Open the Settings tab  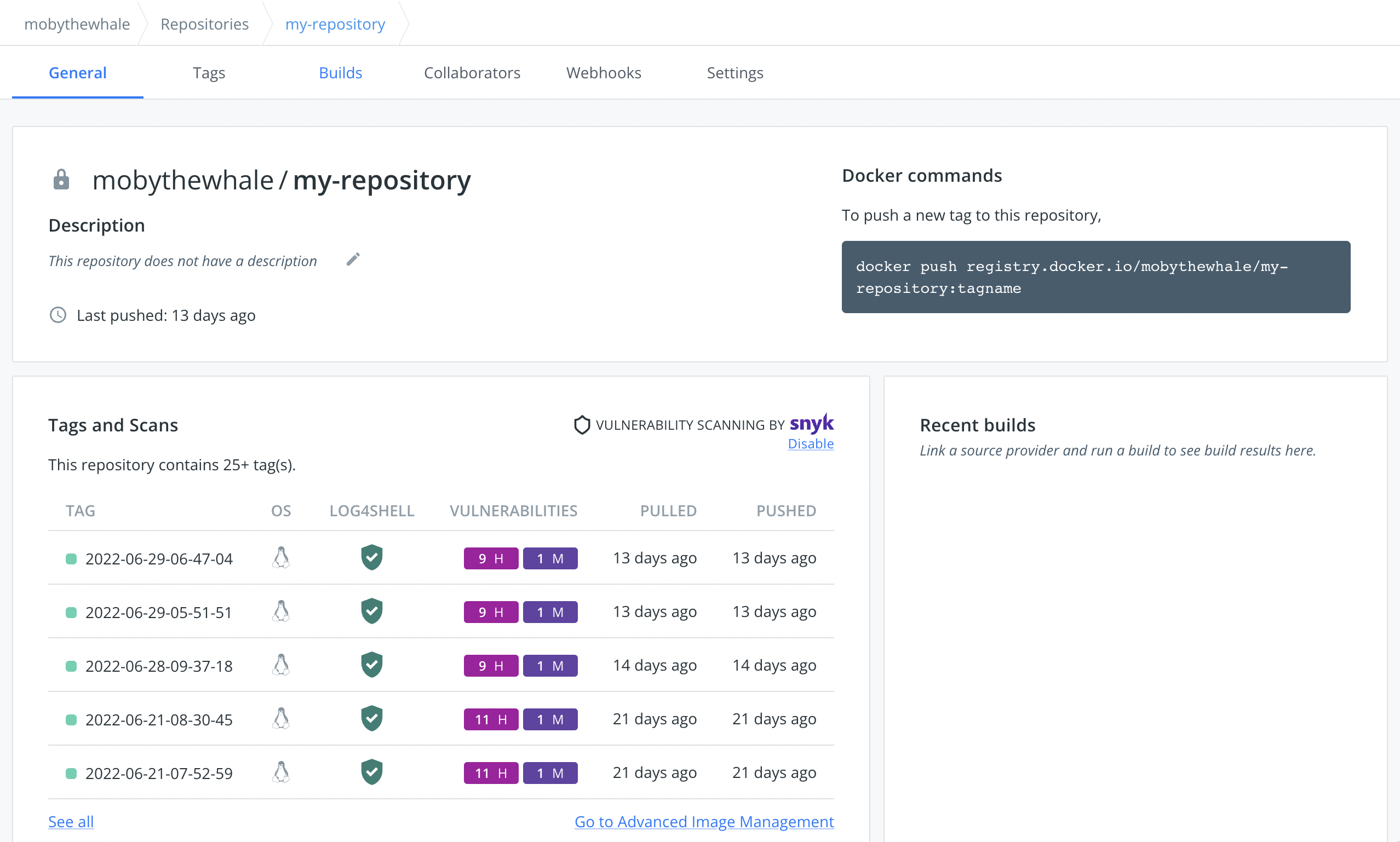click(x=735, y=73)
